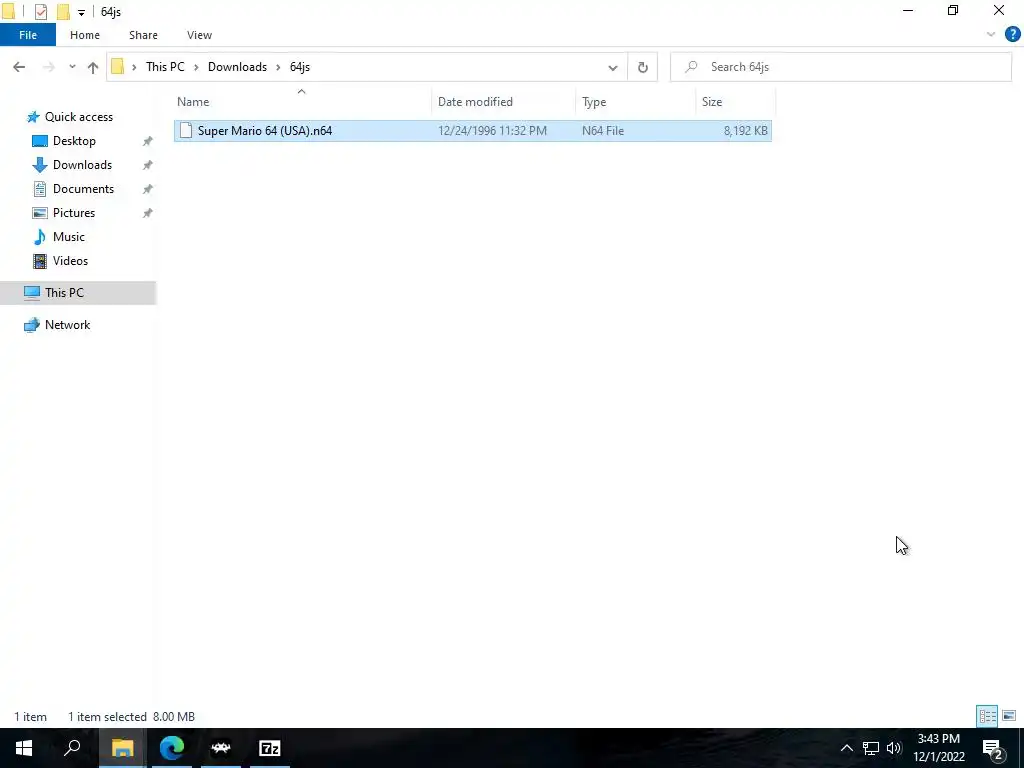Click the file's 12/24/1996 date cell
The image size is (1024, 768).
492,131
